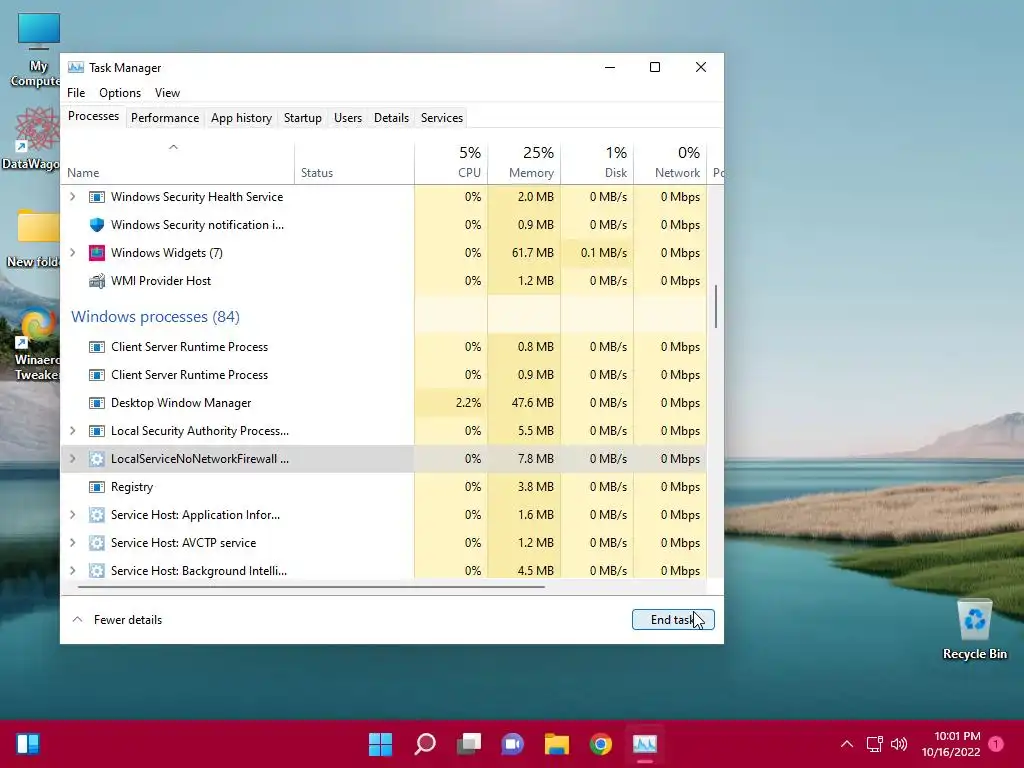Open File Explorer from the taskbar
Screen dimensions: 1024x768
point(557,744)
